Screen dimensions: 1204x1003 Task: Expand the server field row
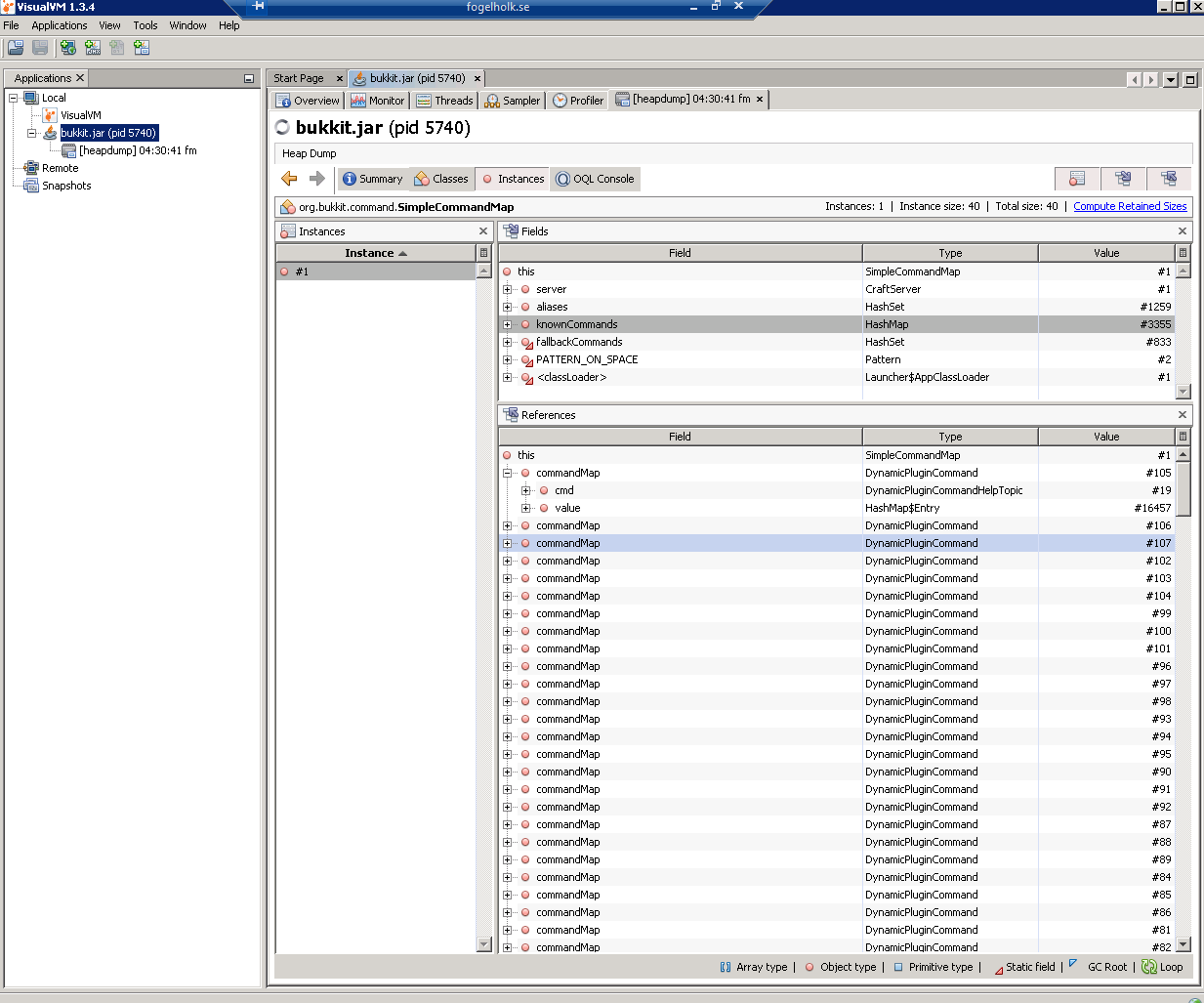(x=507, y=289)
